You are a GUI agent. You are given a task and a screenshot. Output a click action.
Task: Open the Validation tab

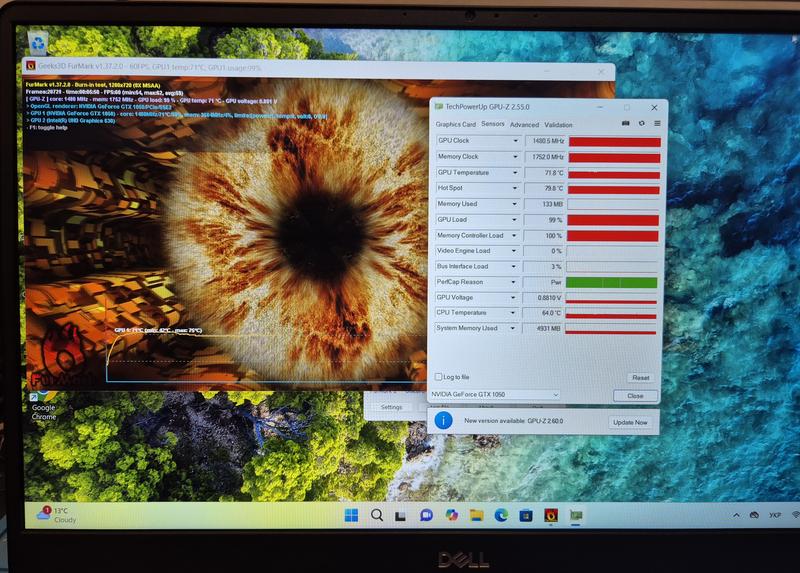559,125
